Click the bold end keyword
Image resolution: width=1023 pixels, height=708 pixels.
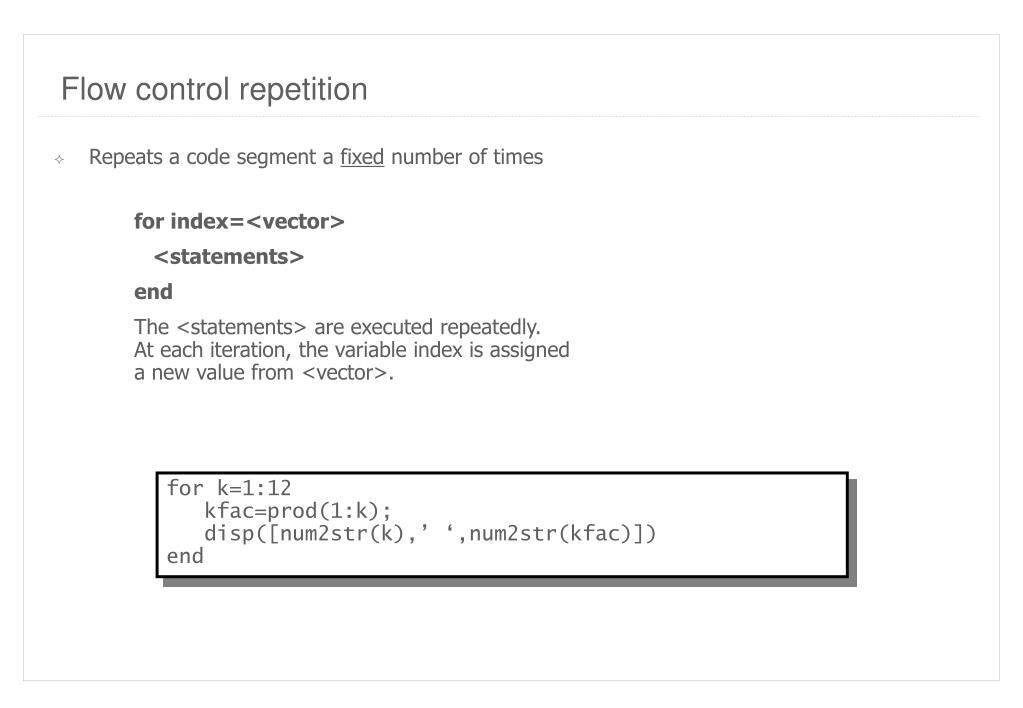pyautogui.click(x=153, y=292)
